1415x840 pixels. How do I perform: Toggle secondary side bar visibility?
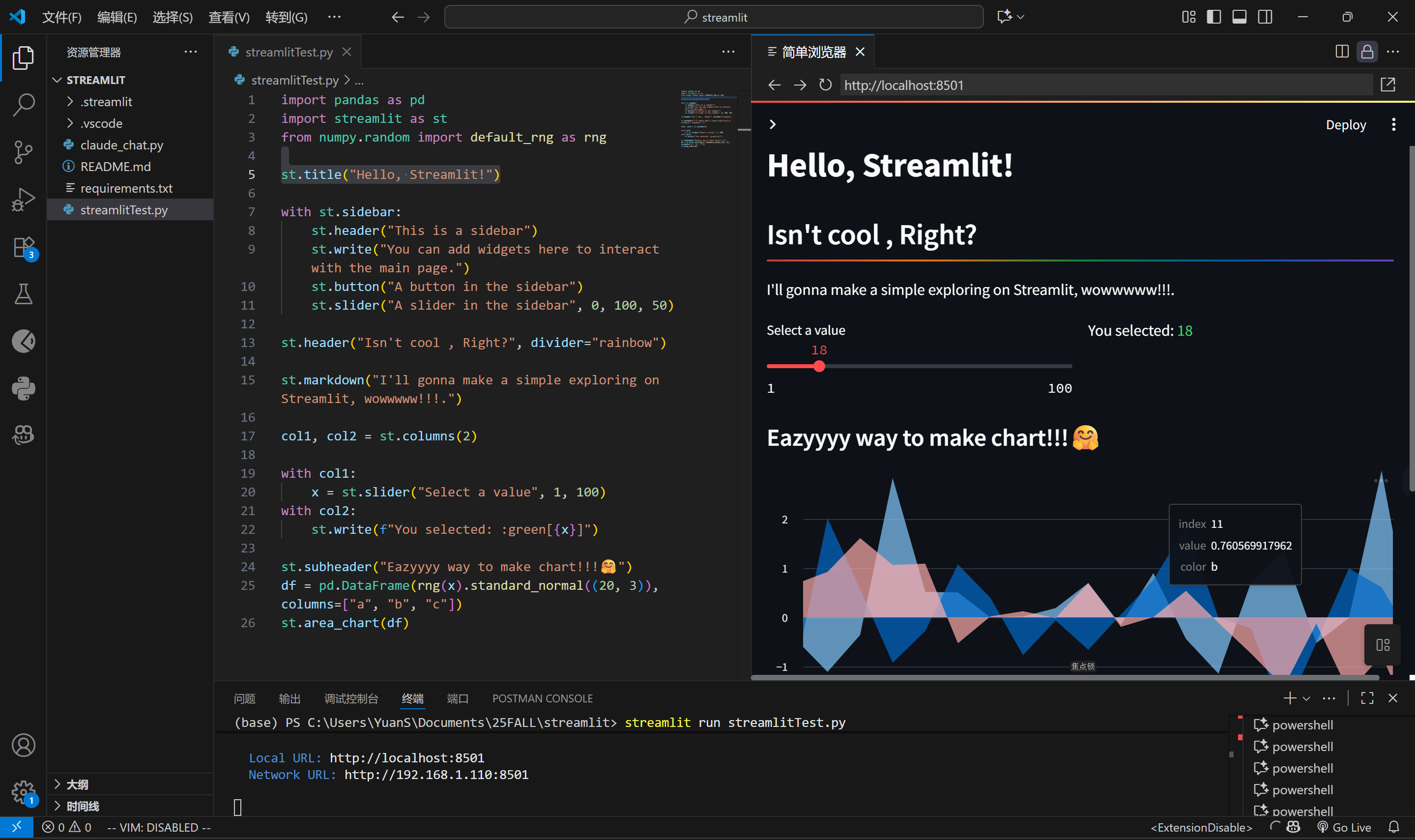coord(1265,17)
